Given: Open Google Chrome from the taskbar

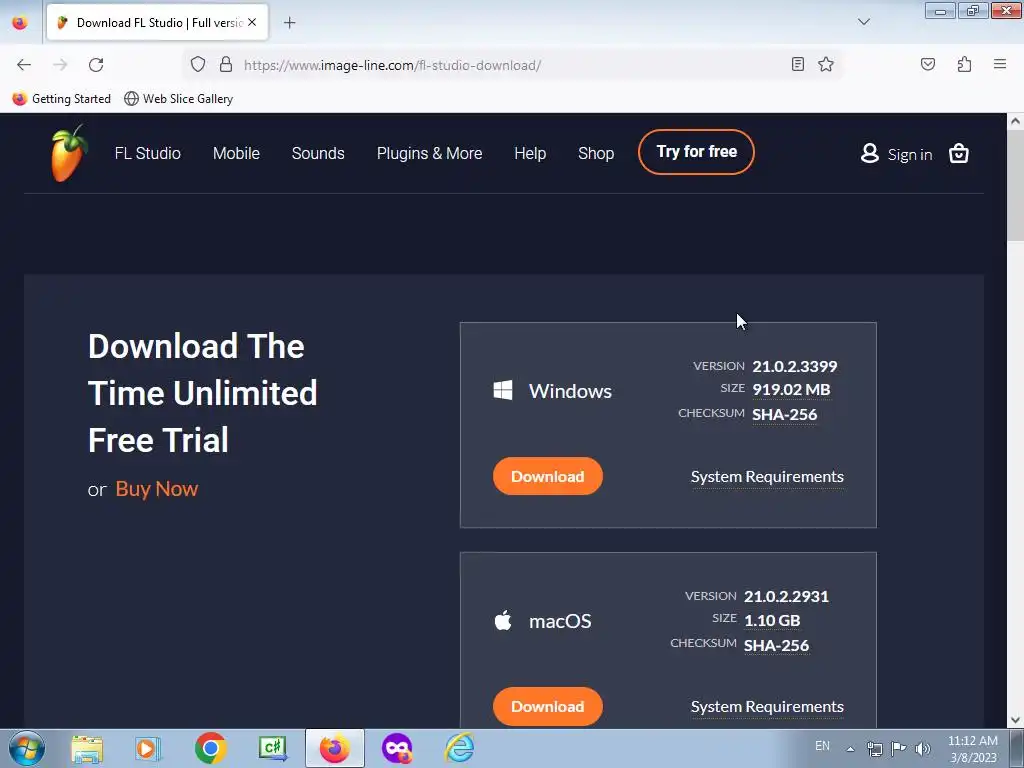Looking at the screenshot, I should coord(210,748).
